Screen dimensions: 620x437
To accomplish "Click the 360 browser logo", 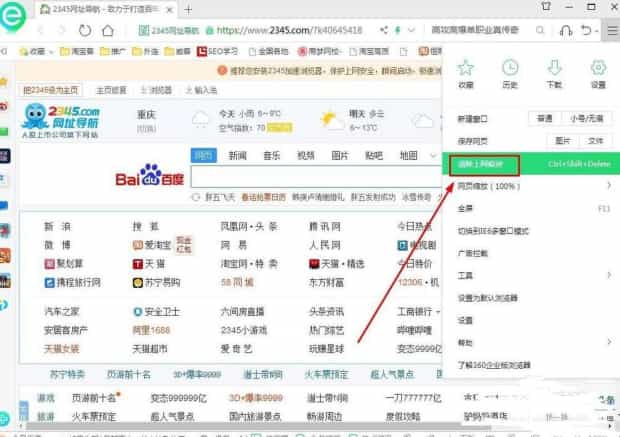I will [12, 16].
